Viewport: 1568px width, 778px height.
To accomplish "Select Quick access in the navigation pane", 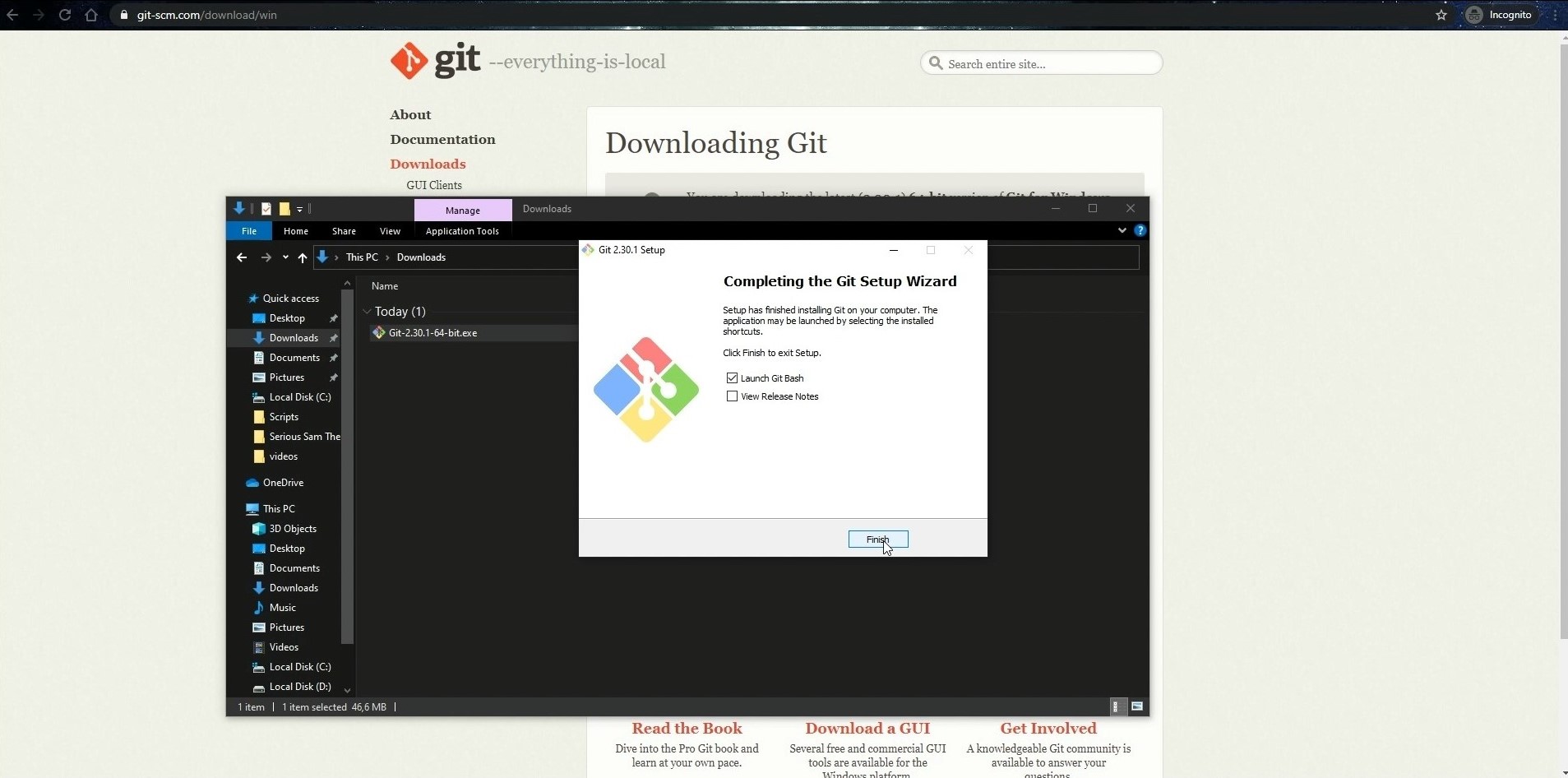I will coord(290,299).
